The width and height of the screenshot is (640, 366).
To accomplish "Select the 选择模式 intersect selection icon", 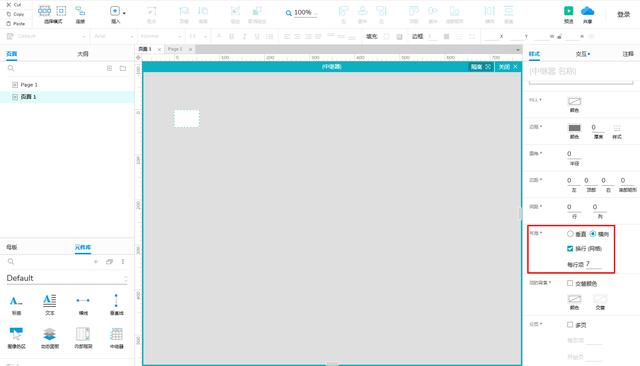I will [x=44, y=11].
